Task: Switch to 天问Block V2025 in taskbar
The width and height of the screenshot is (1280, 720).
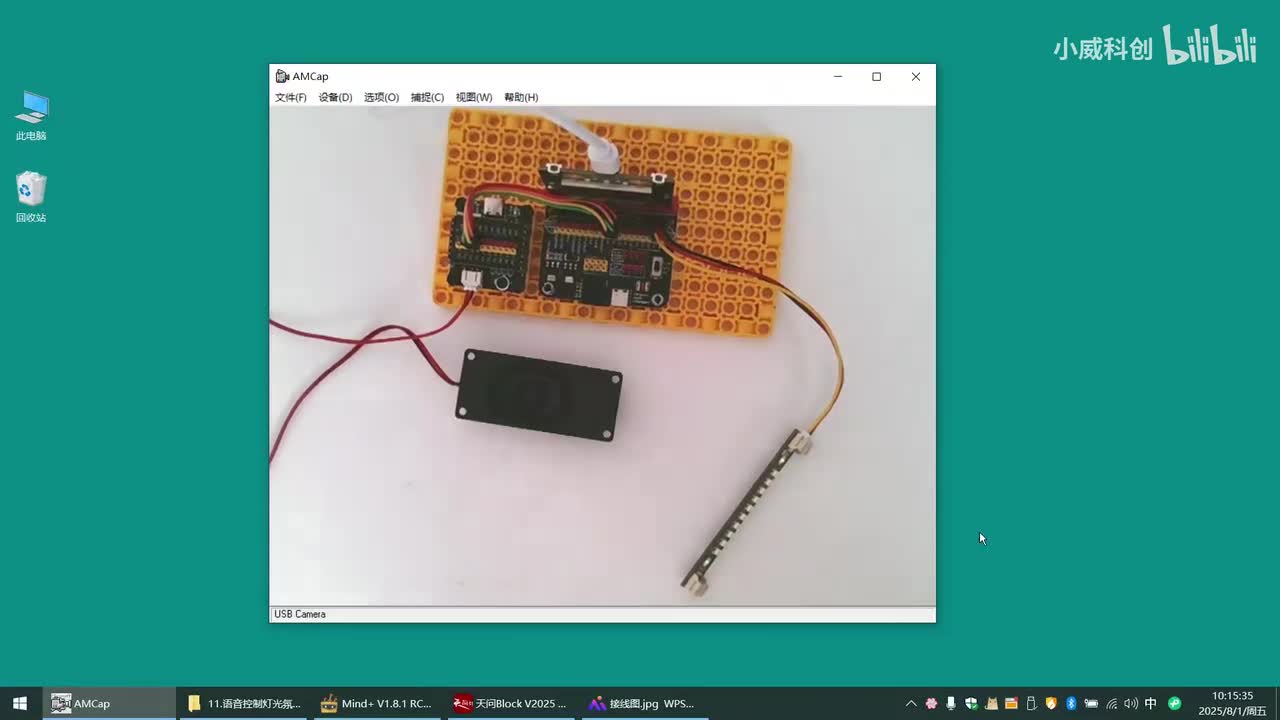Action: point(510,703)
